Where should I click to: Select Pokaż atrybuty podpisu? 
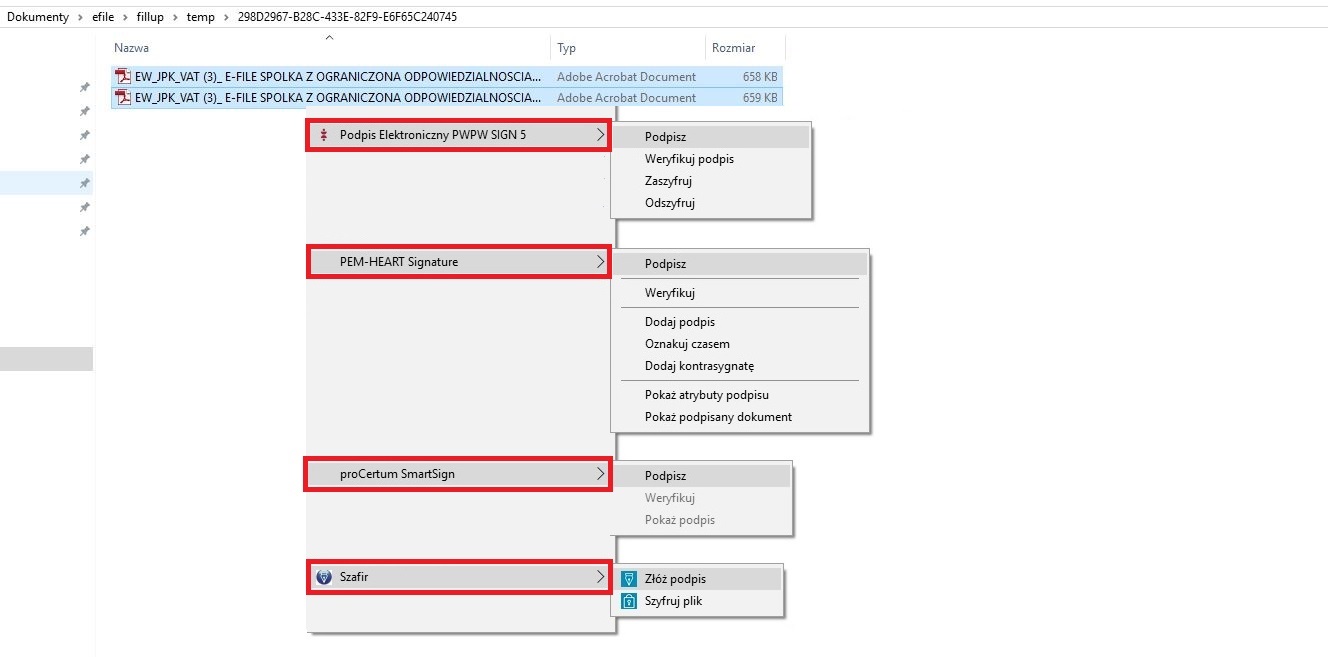coord(740,395)
